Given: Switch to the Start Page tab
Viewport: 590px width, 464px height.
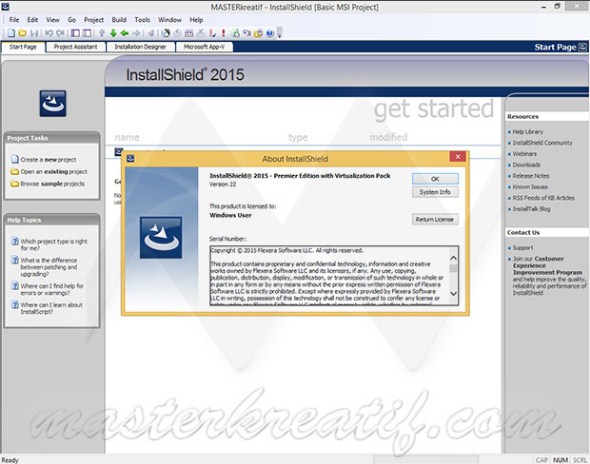Looking at the screenshot, I should [x=23, y=47].
